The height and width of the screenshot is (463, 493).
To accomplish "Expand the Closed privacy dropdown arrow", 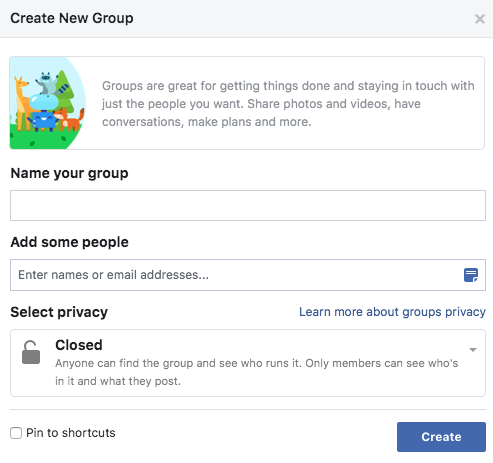I will [x=473, y=350].
